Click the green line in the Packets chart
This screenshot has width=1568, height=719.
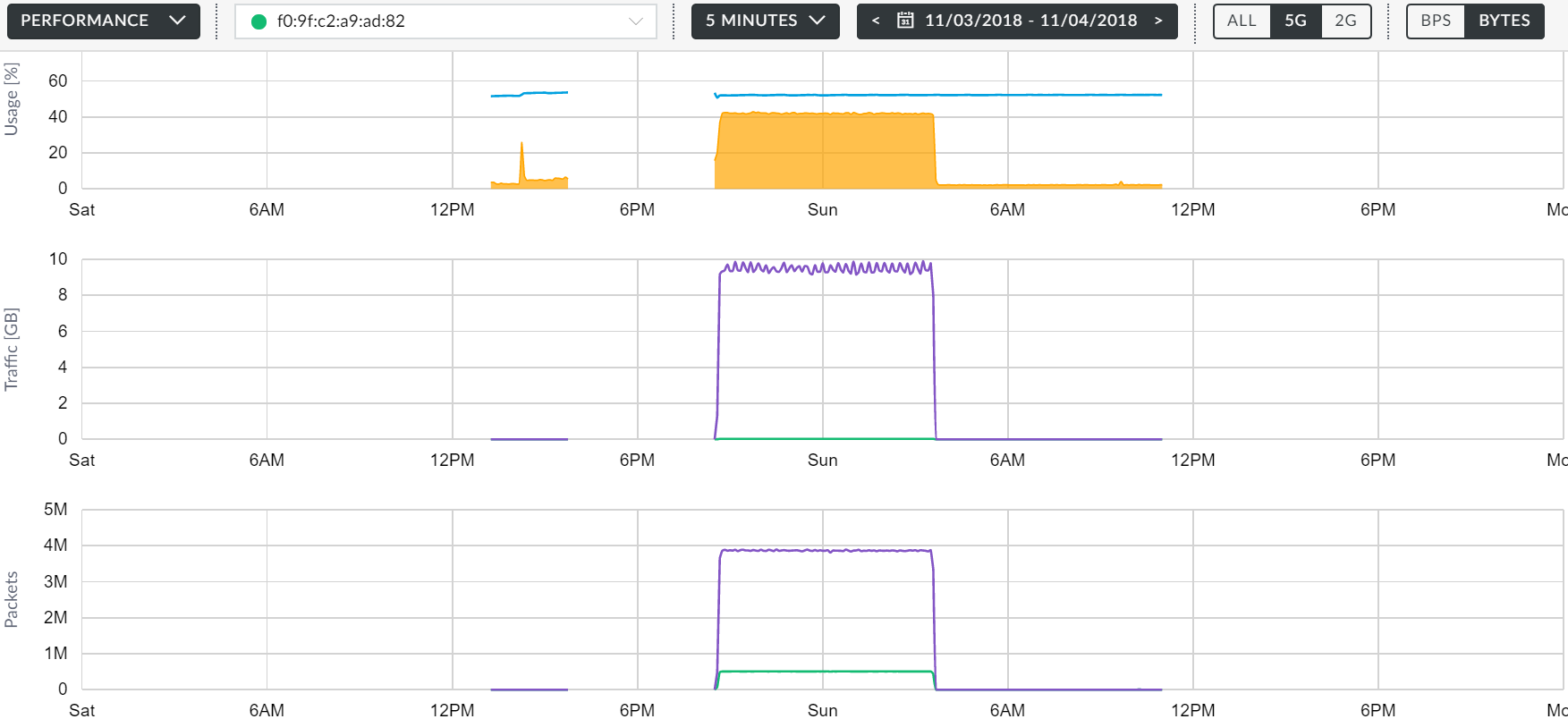tap(826, 672)
